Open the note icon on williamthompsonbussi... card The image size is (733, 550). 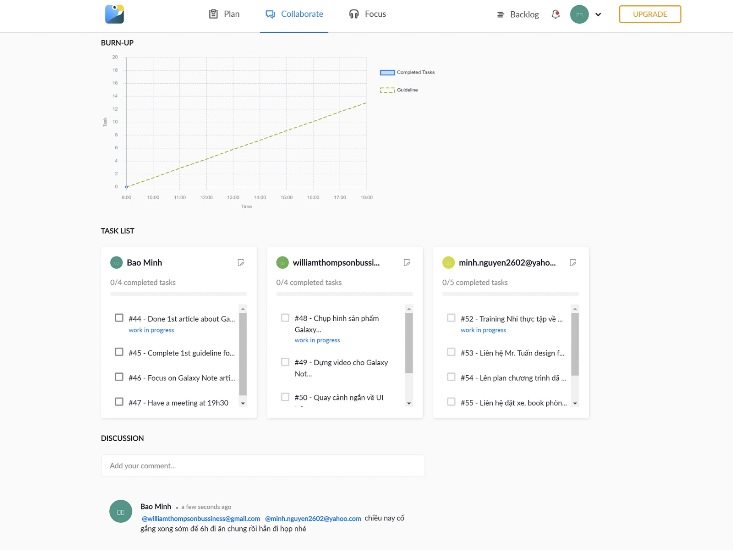(x=406, y=262)
